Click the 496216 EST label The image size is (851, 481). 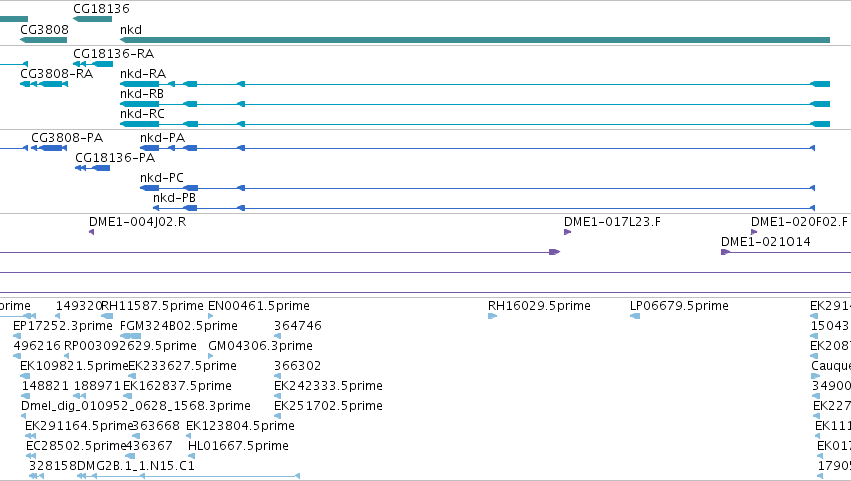(37, 346)
